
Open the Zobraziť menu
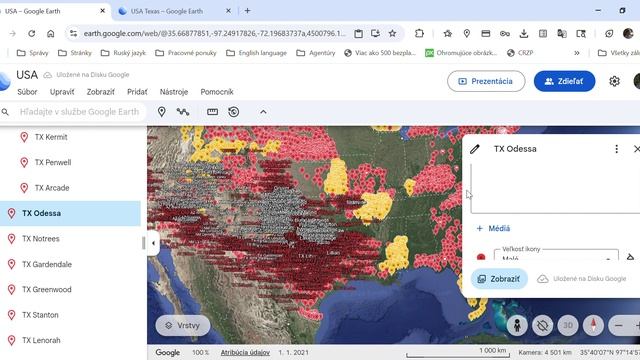(x=100, y=92)
